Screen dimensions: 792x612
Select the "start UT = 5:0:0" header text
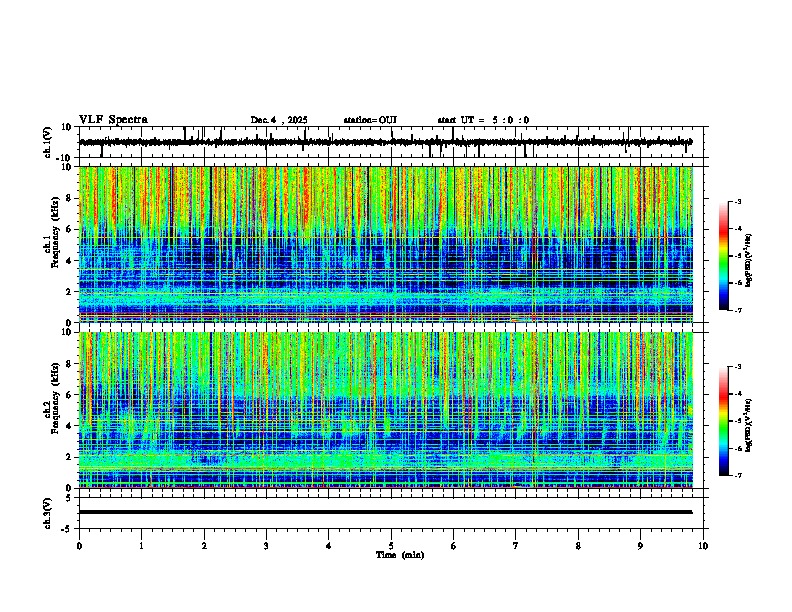coord(483,120)
